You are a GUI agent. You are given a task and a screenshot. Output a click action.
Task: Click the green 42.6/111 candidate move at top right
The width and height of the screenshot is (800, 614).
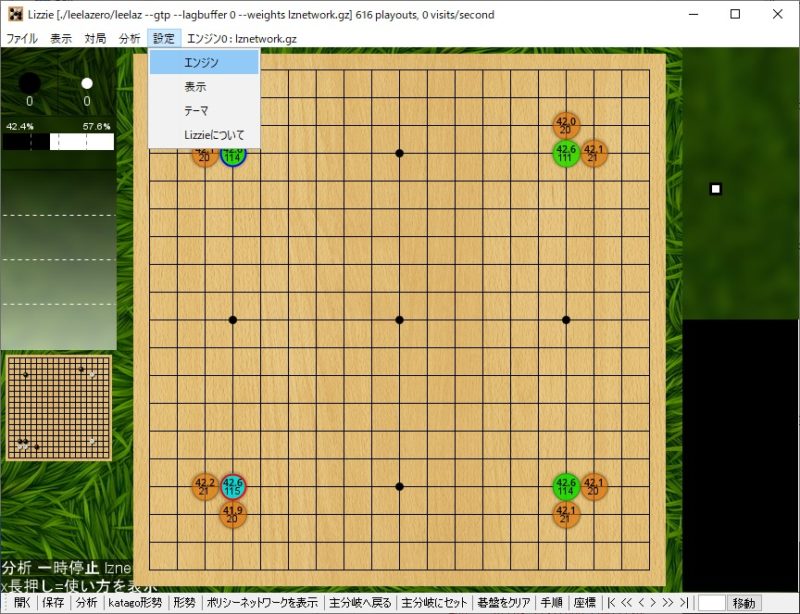pos(566,153)
